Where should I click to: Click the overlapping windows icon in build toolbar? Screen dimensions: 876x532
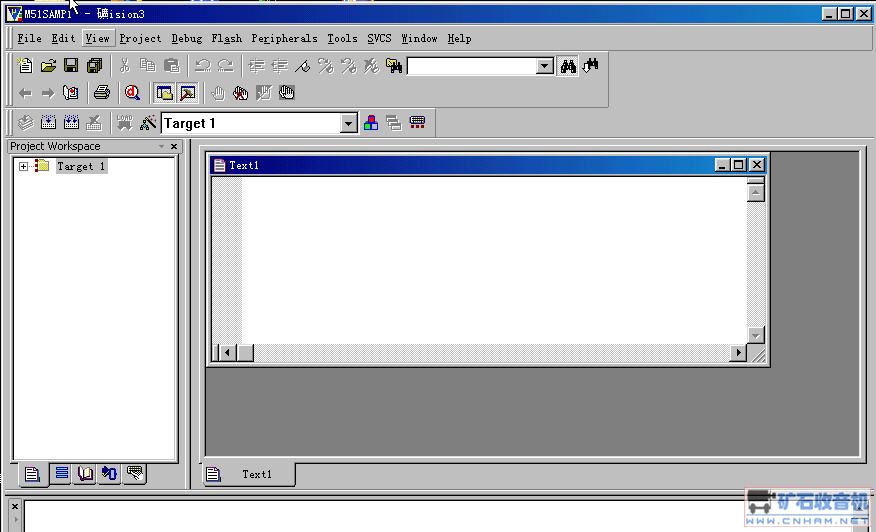(x=394, y=122)
